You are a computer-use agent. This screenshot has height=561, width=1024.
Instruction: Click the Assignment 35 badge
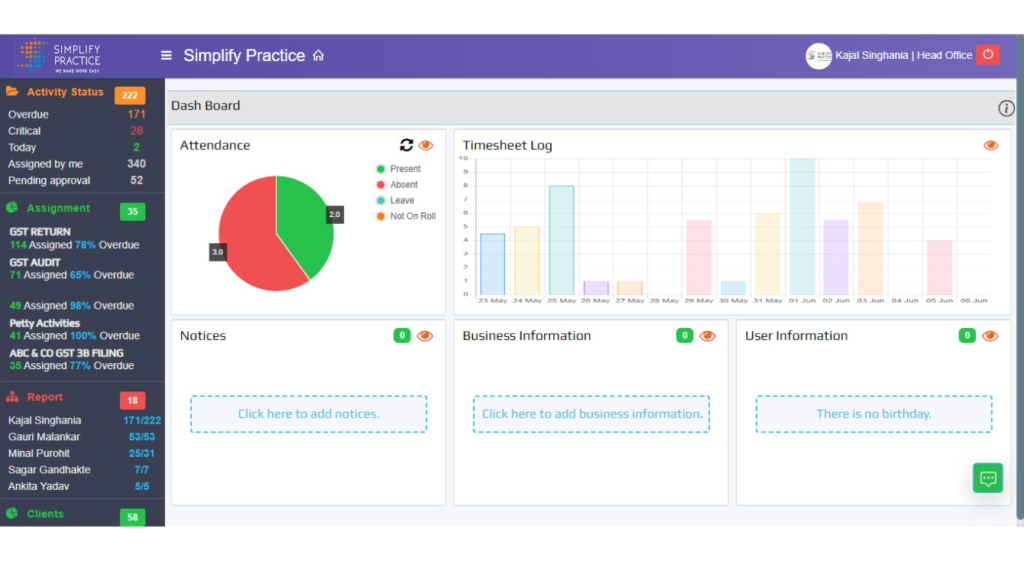tap(133, 212)
